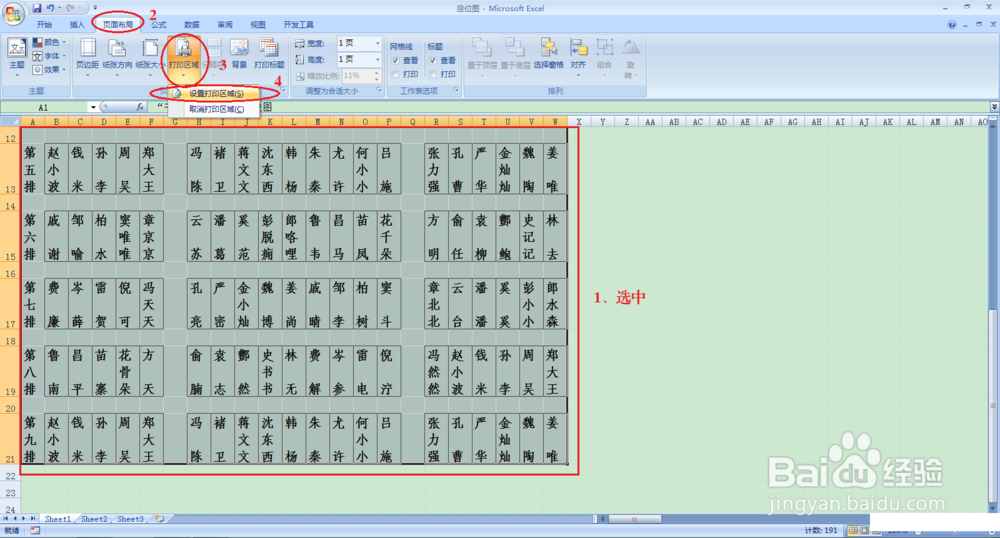Click cell containing 第五排
The image size is (1000, 538).
click(x=31, y=169)
